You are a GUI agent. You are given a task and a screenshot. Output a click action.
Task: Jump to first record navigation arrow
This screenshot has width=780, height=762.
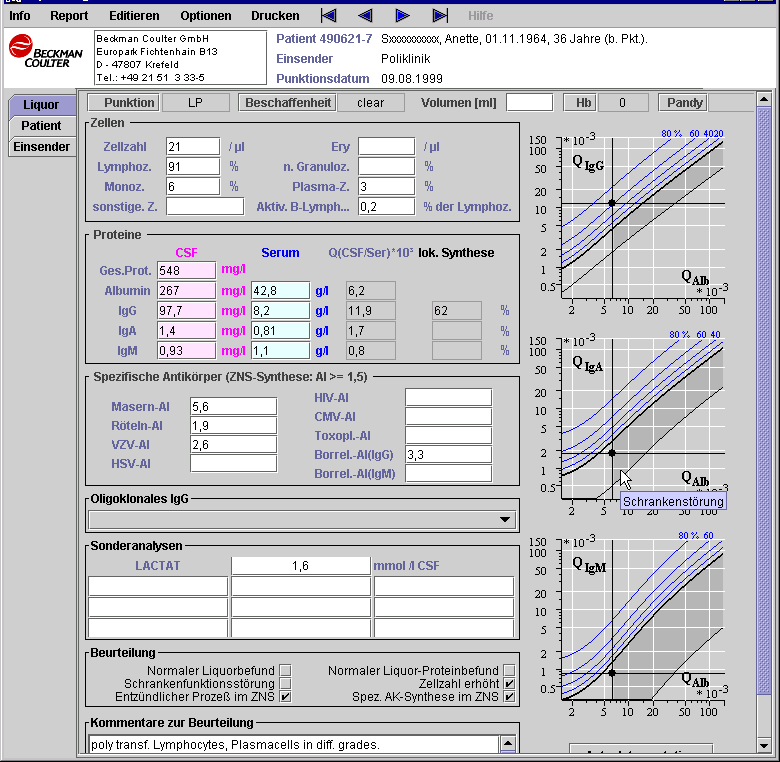[x=329, y=16]
